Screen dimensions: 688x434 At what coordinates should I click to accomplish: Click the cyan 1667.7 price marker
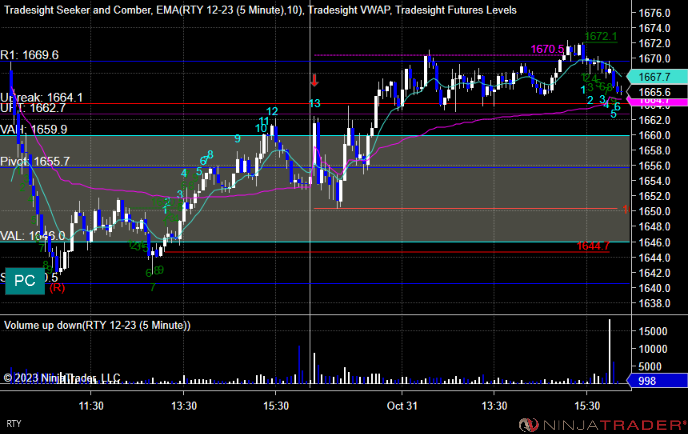[x=656, y=77]
